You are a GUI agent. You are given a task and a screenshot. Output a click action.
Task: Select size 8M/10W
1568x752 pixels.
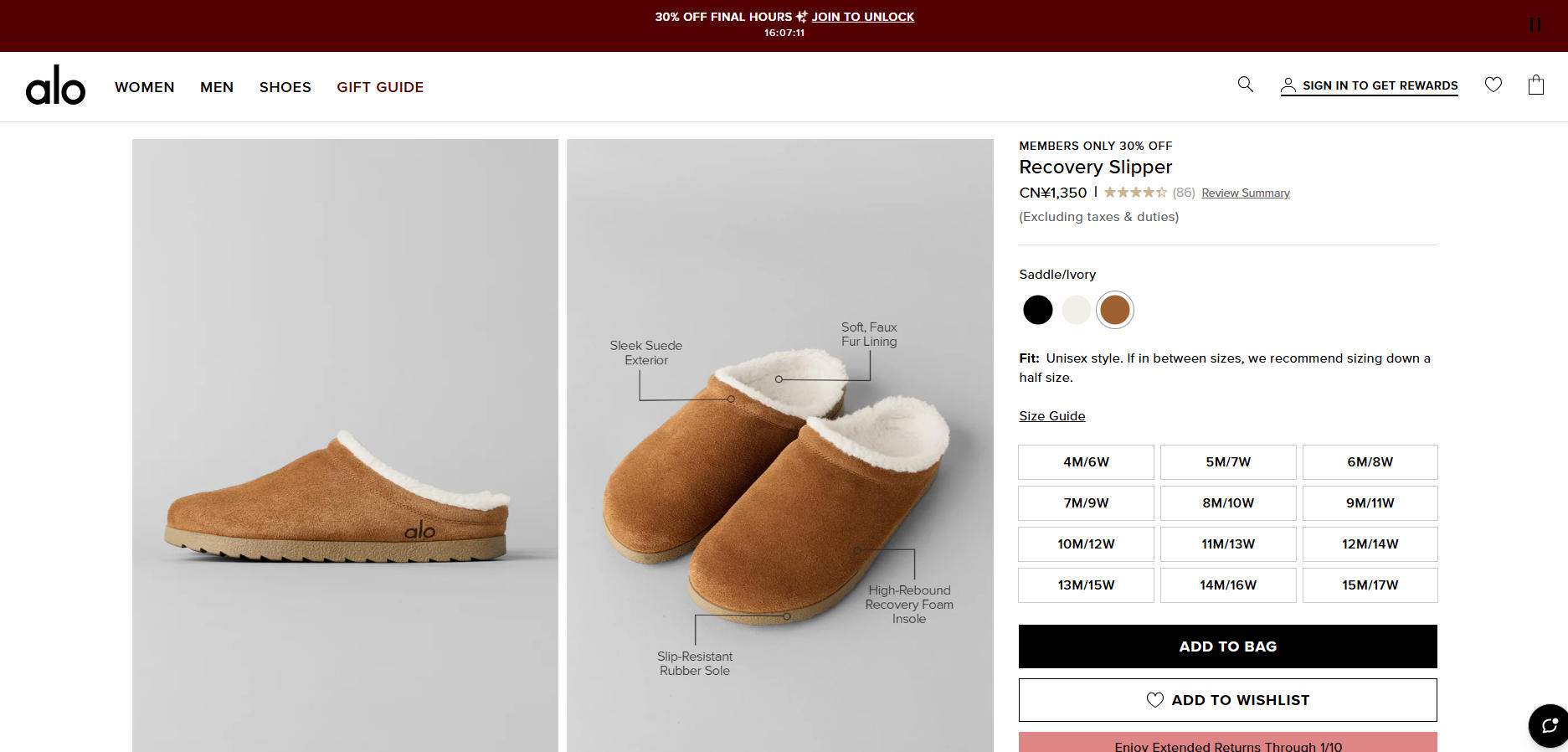1227,503
